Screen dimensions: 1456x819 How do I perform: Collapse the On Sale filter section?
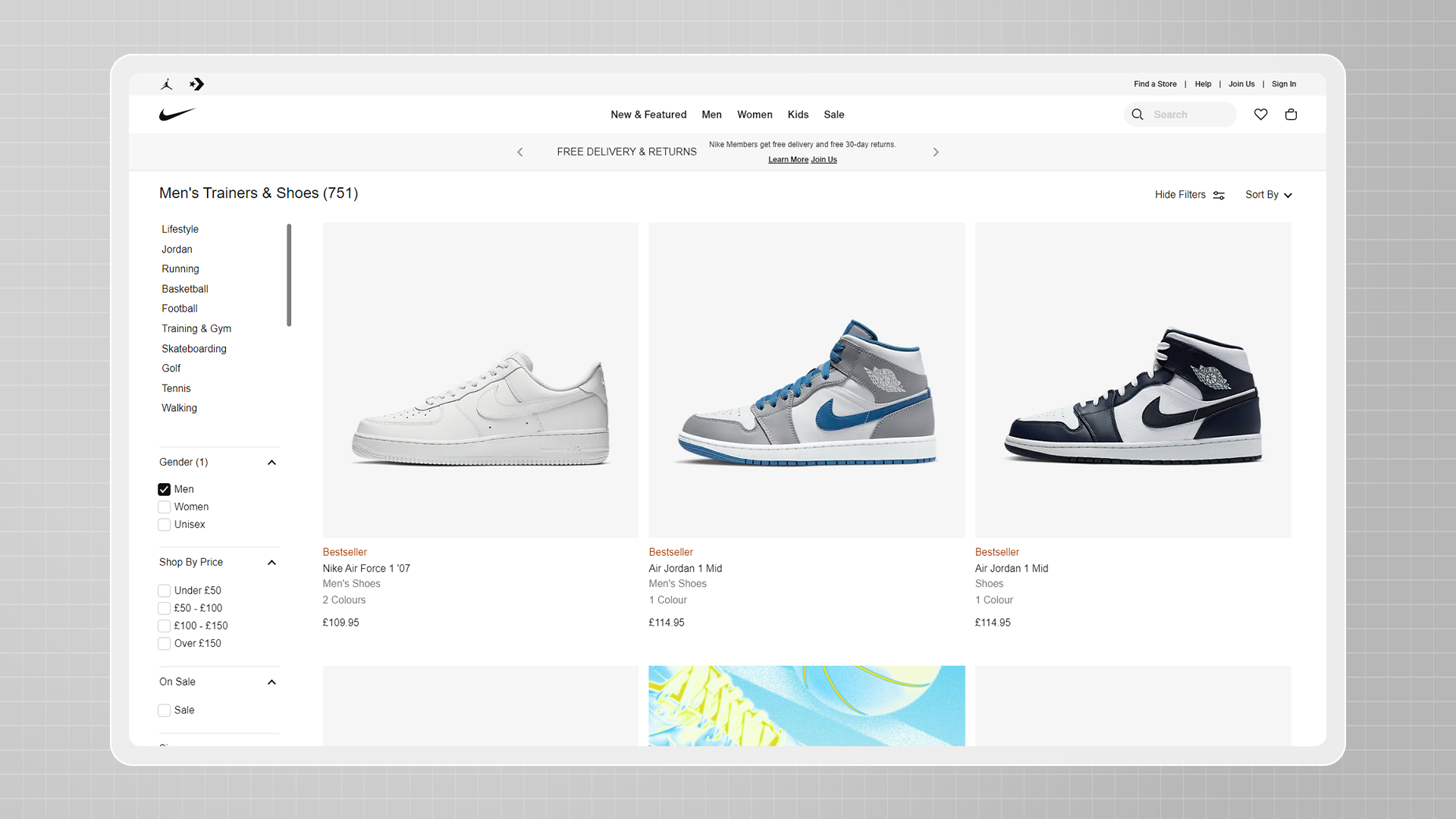click(x=271, y=682)
